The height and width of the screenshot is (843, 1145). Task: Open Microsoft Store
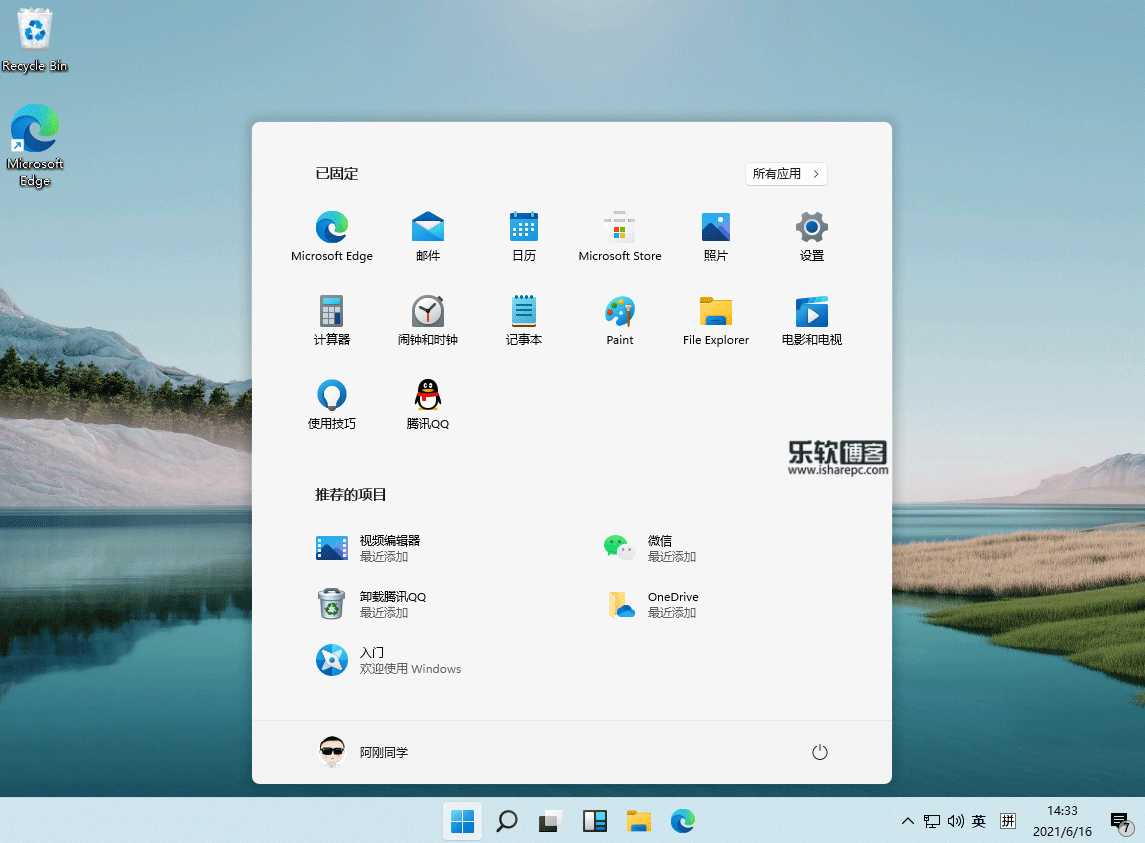(x=619, y=236)
